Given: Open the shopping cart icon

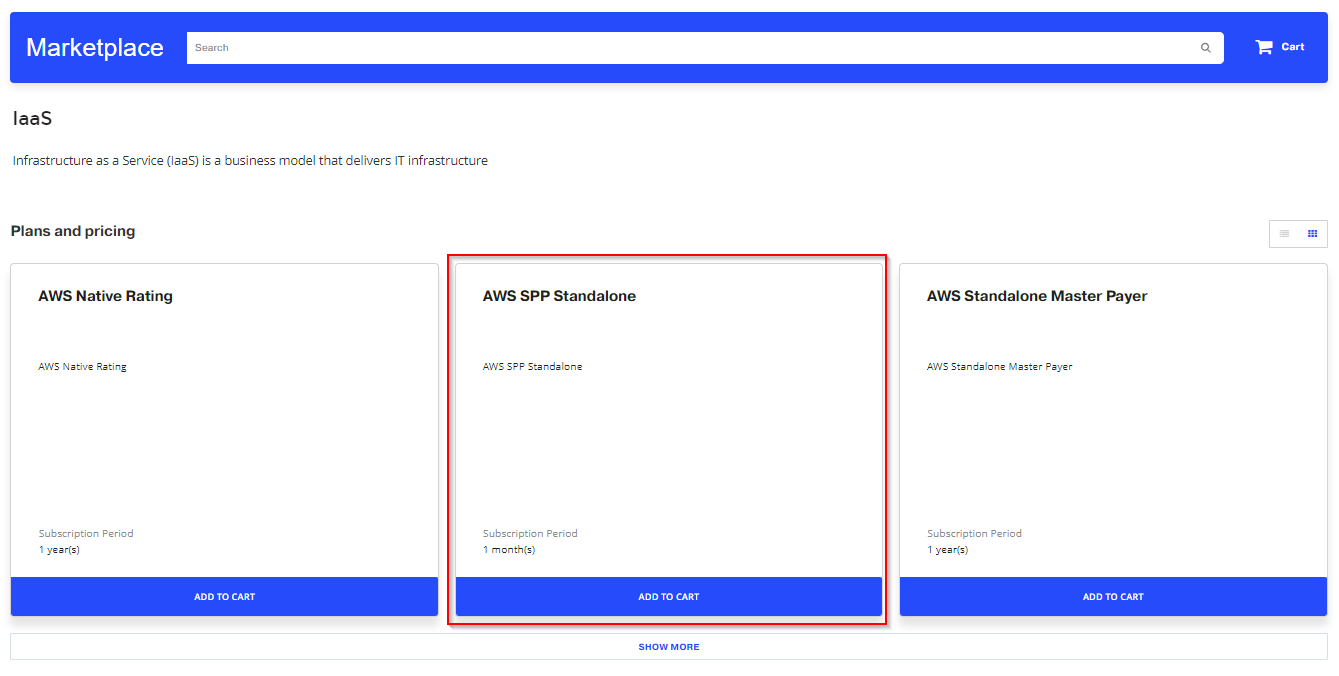Looking at the screenshot, I should 1264,47.
